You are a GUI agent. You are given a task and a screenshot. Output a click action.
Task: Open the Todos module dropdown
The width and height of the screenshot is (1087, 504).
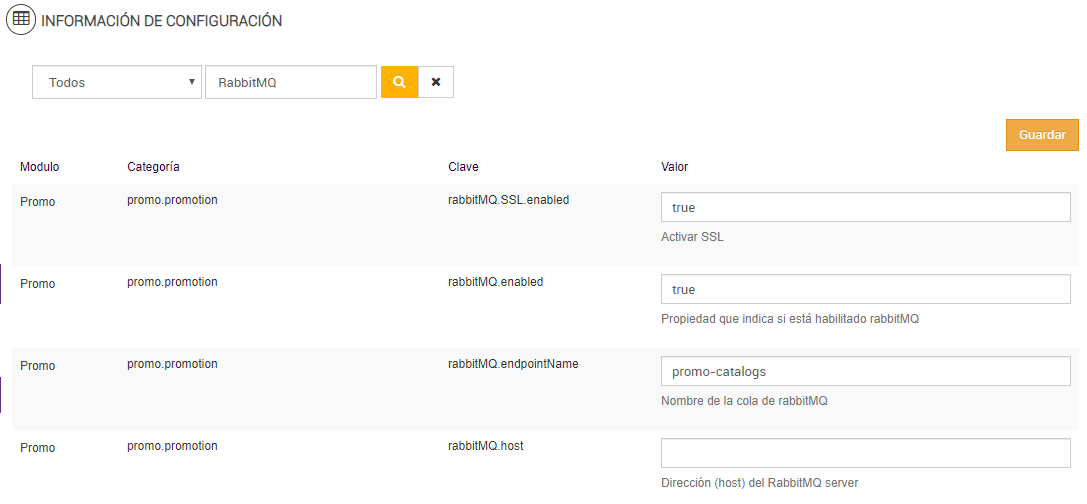[x=118, y=82]
